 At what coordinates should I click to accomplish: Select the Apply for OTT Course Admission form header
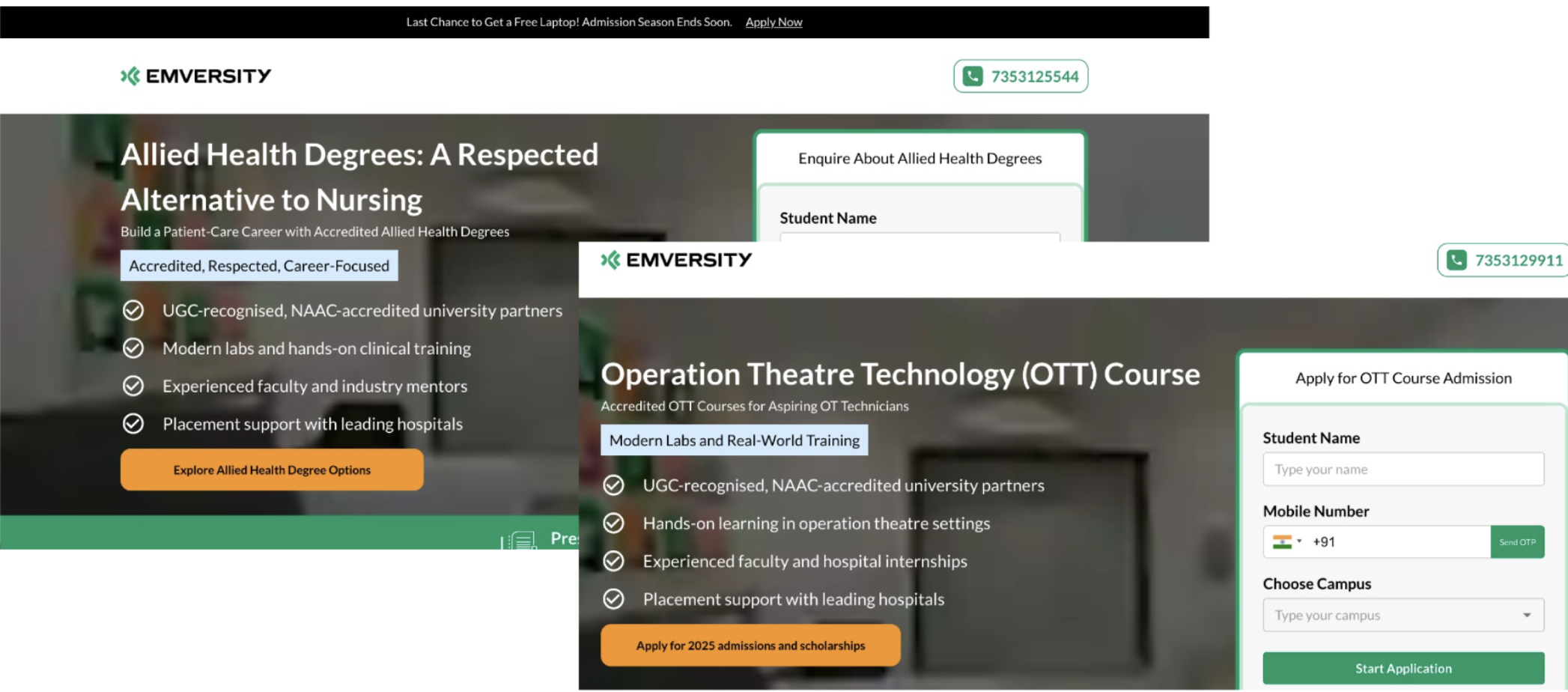[1403, 378]
